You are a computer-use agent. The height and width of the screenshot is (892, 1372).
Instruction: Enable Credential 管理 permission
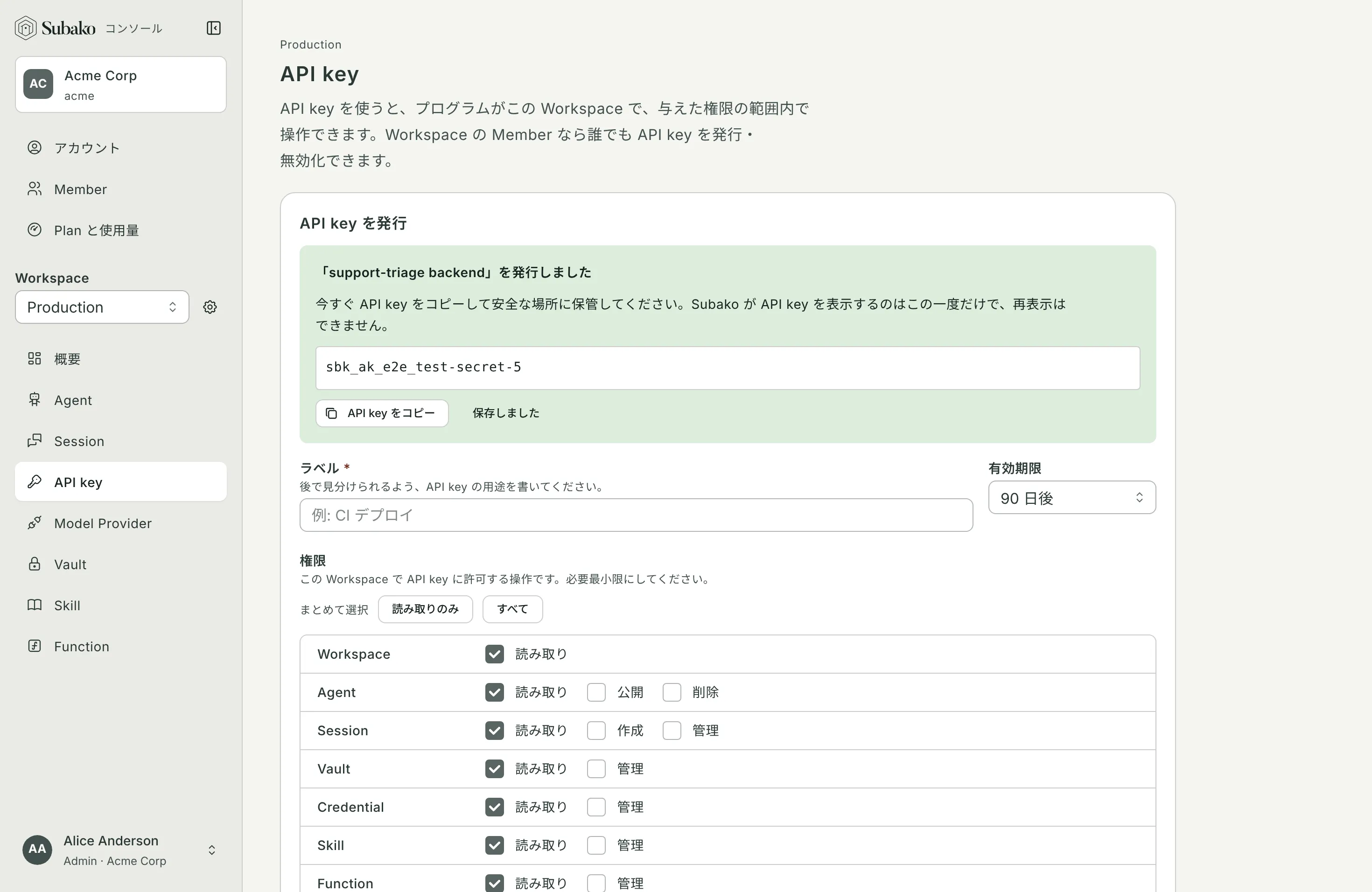point(596,807)
